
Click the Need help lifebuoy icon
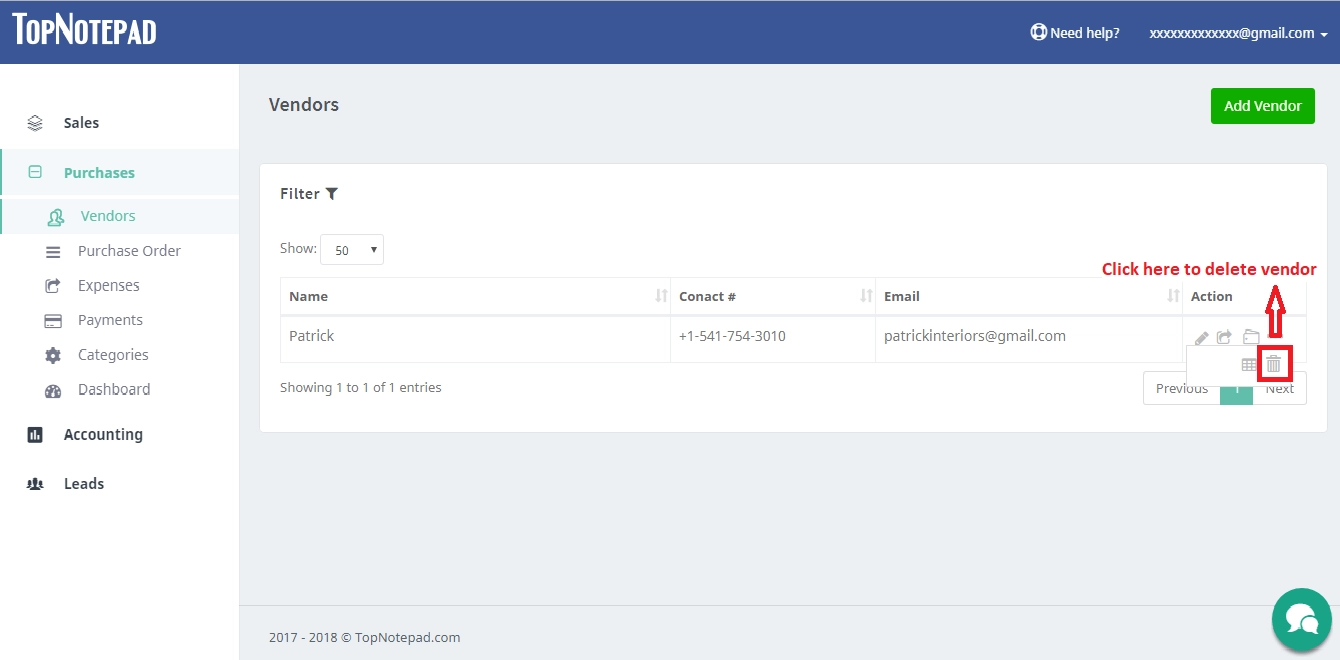click(x=1038, y=32)
